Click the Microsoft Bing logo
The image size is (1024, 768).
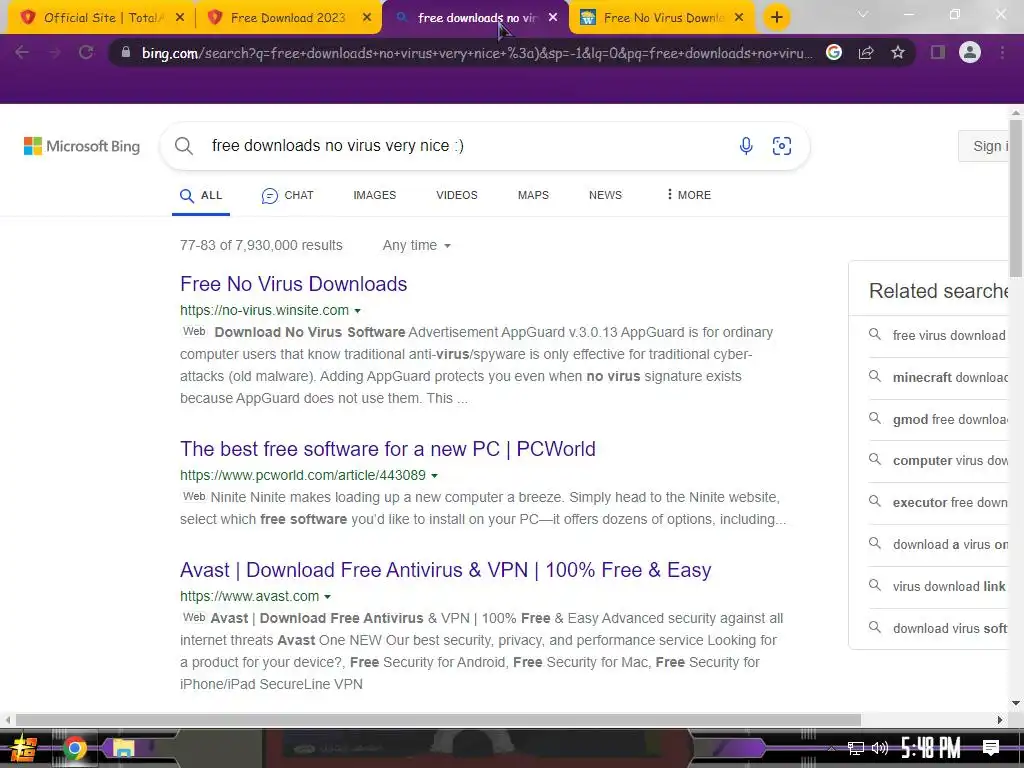[x=82, y=146]
